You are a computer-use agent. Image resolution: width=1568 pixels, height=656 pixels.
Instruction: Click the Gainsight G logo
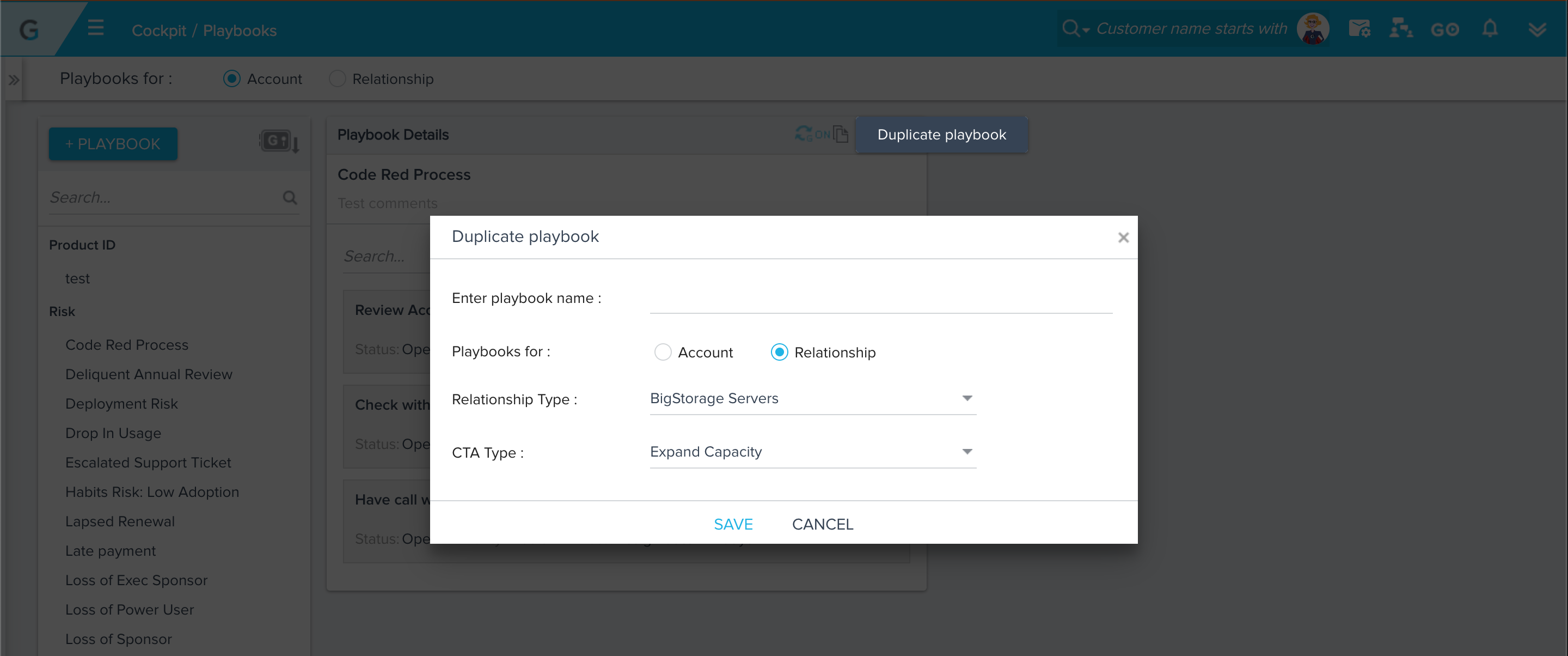pyautogui.click(x=29, y=30)
